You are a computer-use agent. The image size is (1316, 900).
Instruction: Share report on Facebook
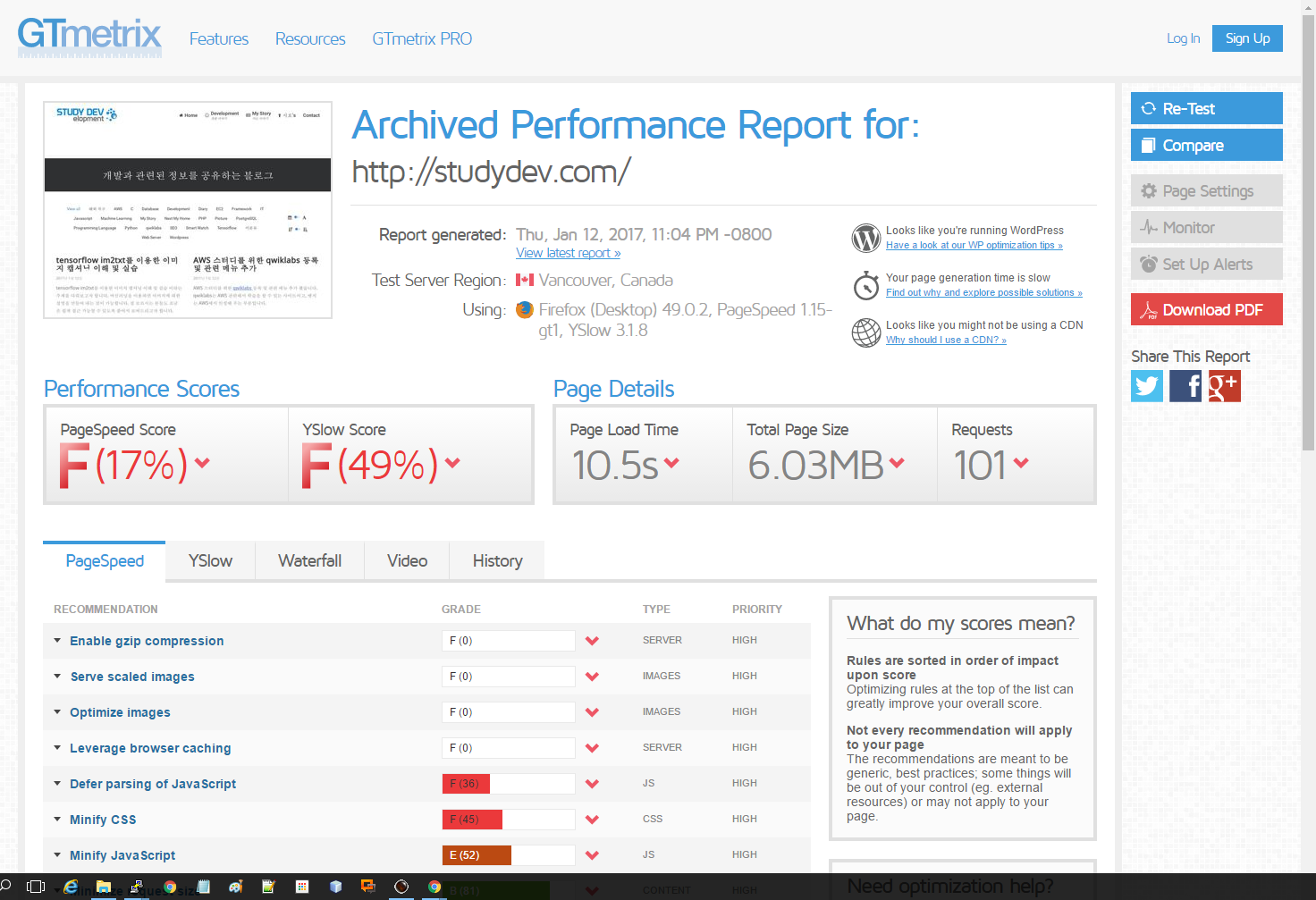(x=1185, y=386)
